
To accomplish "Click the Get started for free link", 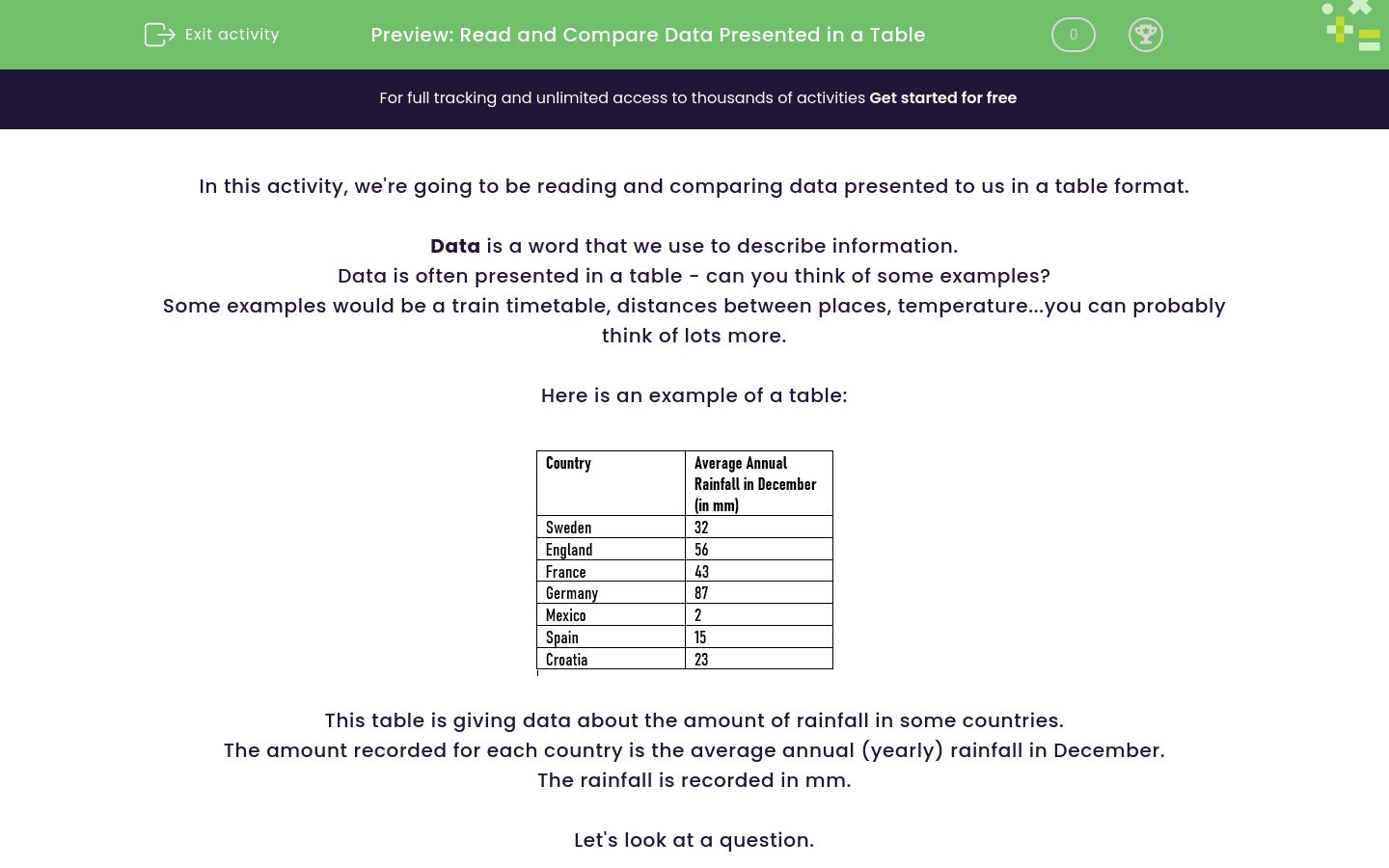I will click(942, 97).
